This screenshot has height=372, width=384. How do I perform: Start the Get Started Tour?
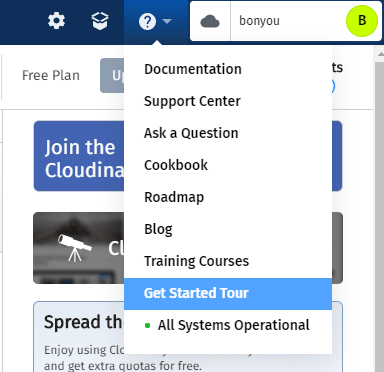coord(228,294)
